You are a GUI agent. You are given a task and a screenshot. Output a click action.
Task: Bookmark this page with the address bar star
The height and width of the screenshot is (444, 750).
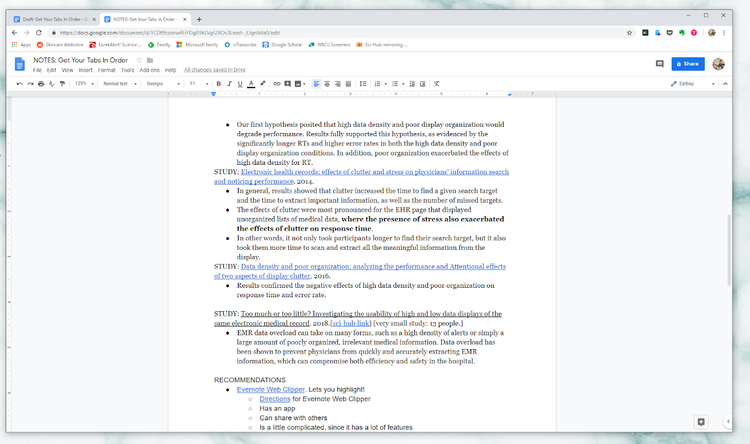pos(629,33)
